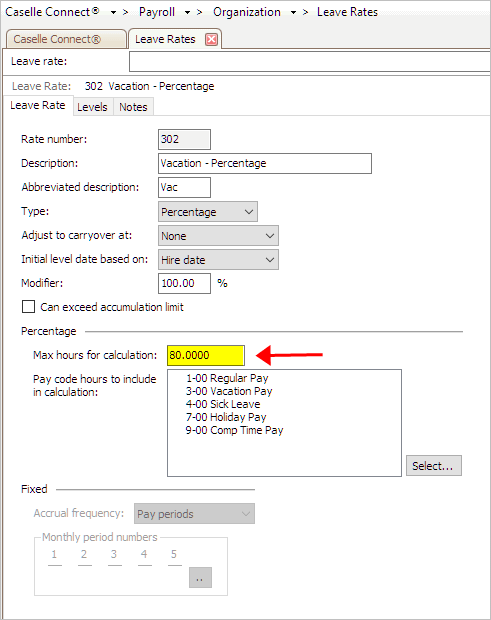This screenshot has width=491, height=620.
Task: Click the Abbreviated description field
Action: pyautogui.click(x=184, y=187)
